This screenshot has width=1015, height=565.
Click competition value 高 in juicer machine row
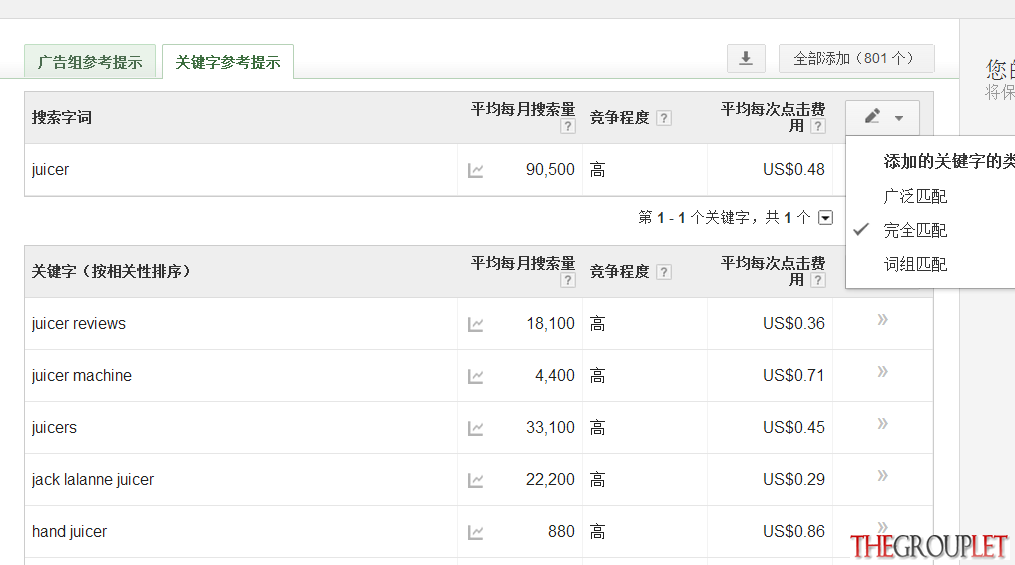click(597, 375)
